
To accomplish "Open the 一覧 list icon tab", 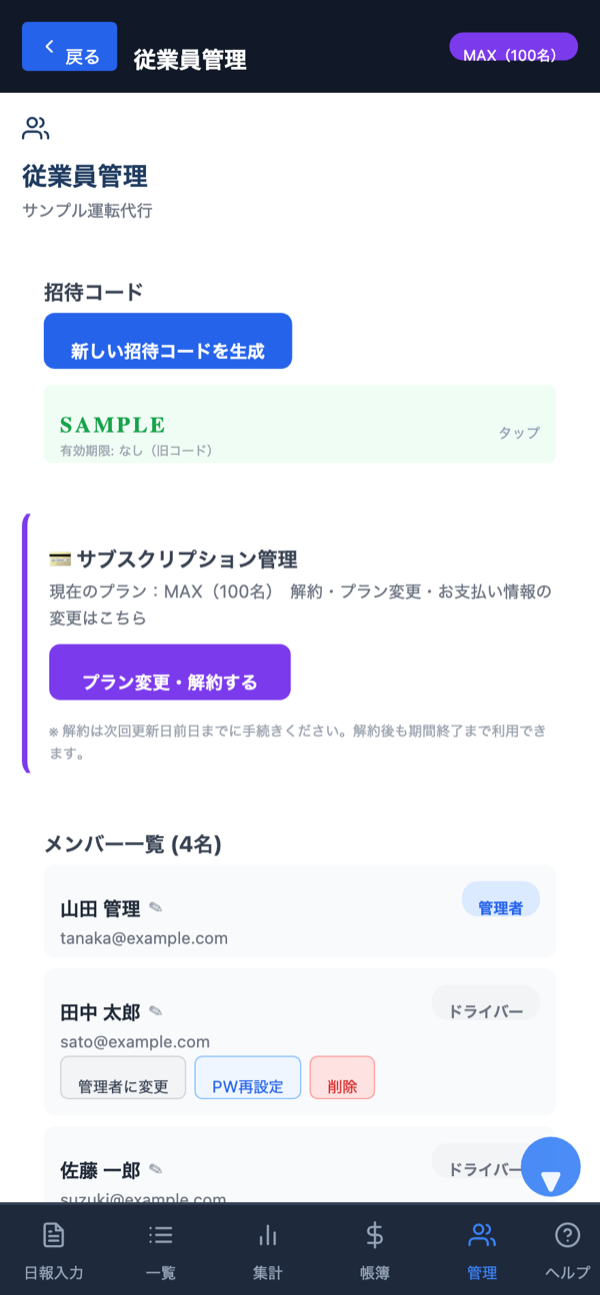I will [160, 1249].
